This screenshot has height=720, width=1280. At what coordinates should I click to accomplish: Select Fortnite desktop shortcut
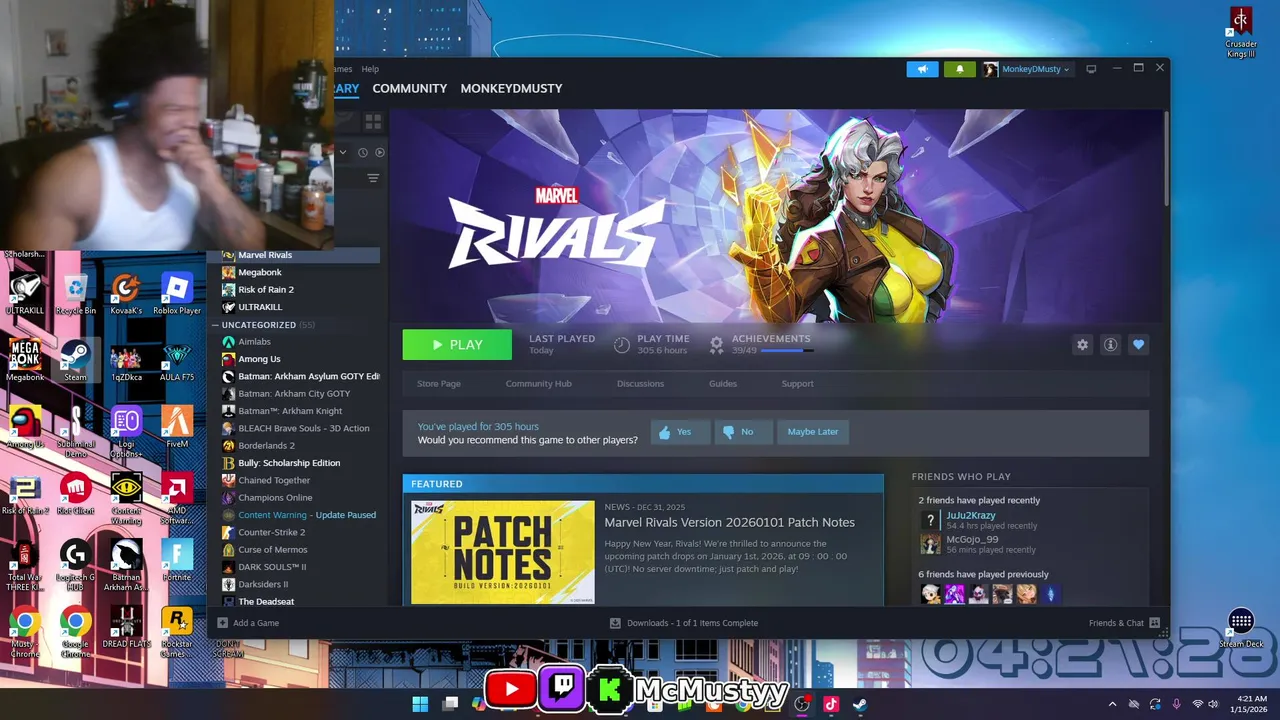click(177, 561)
